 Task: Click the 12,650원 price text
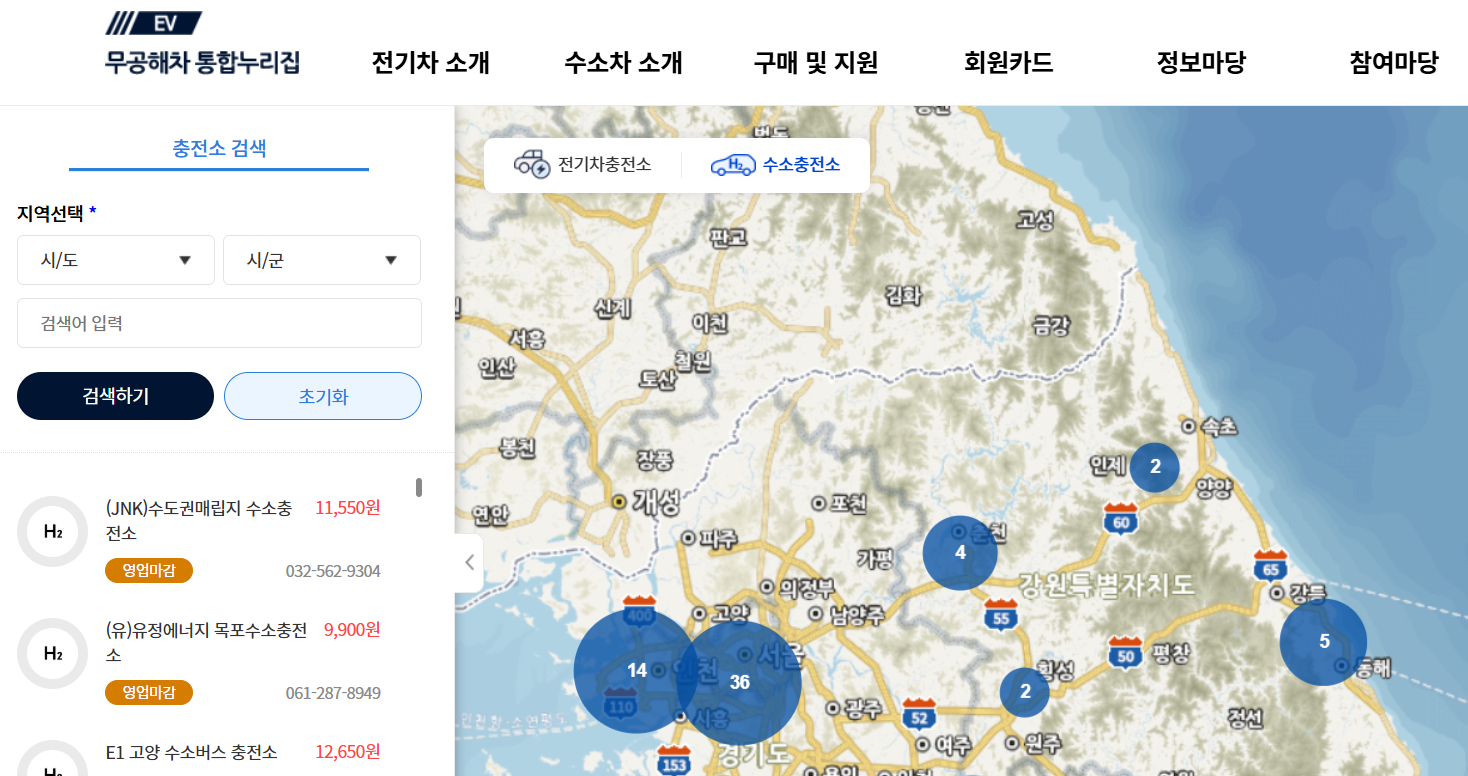coord(348,752)
